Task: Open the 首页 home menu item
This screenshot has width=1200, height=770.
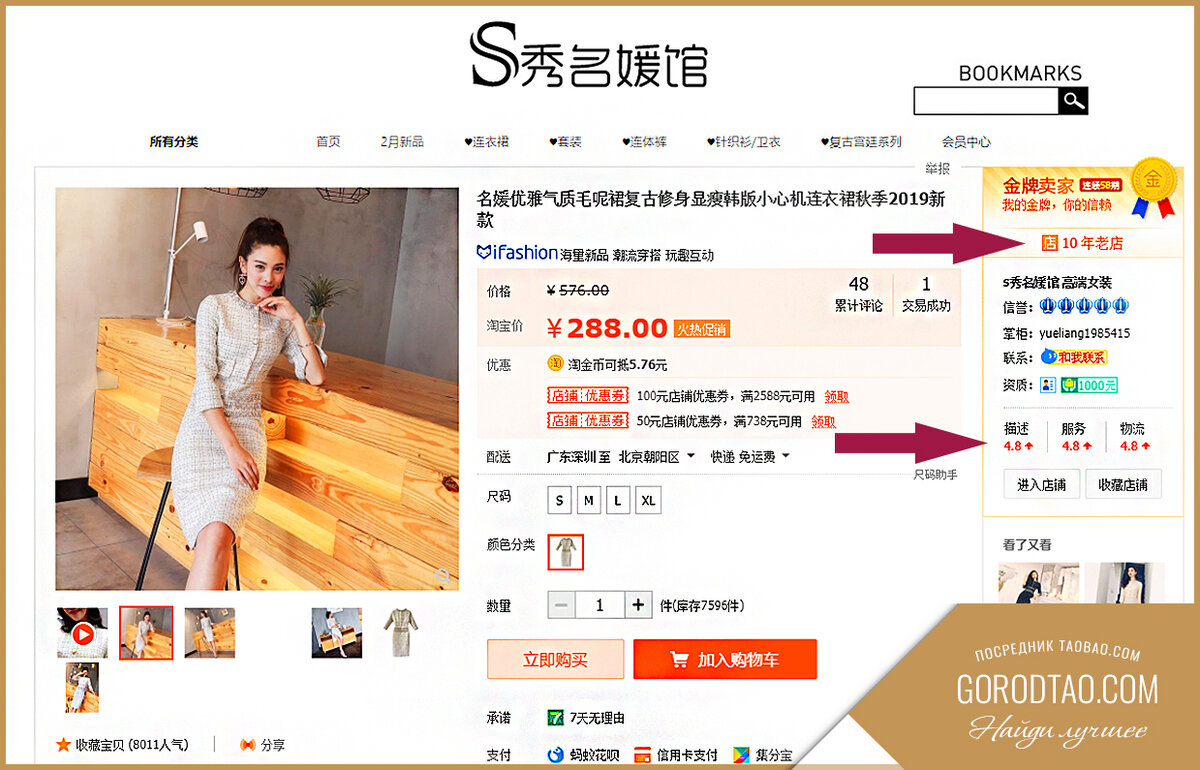Action: point(328,142)
